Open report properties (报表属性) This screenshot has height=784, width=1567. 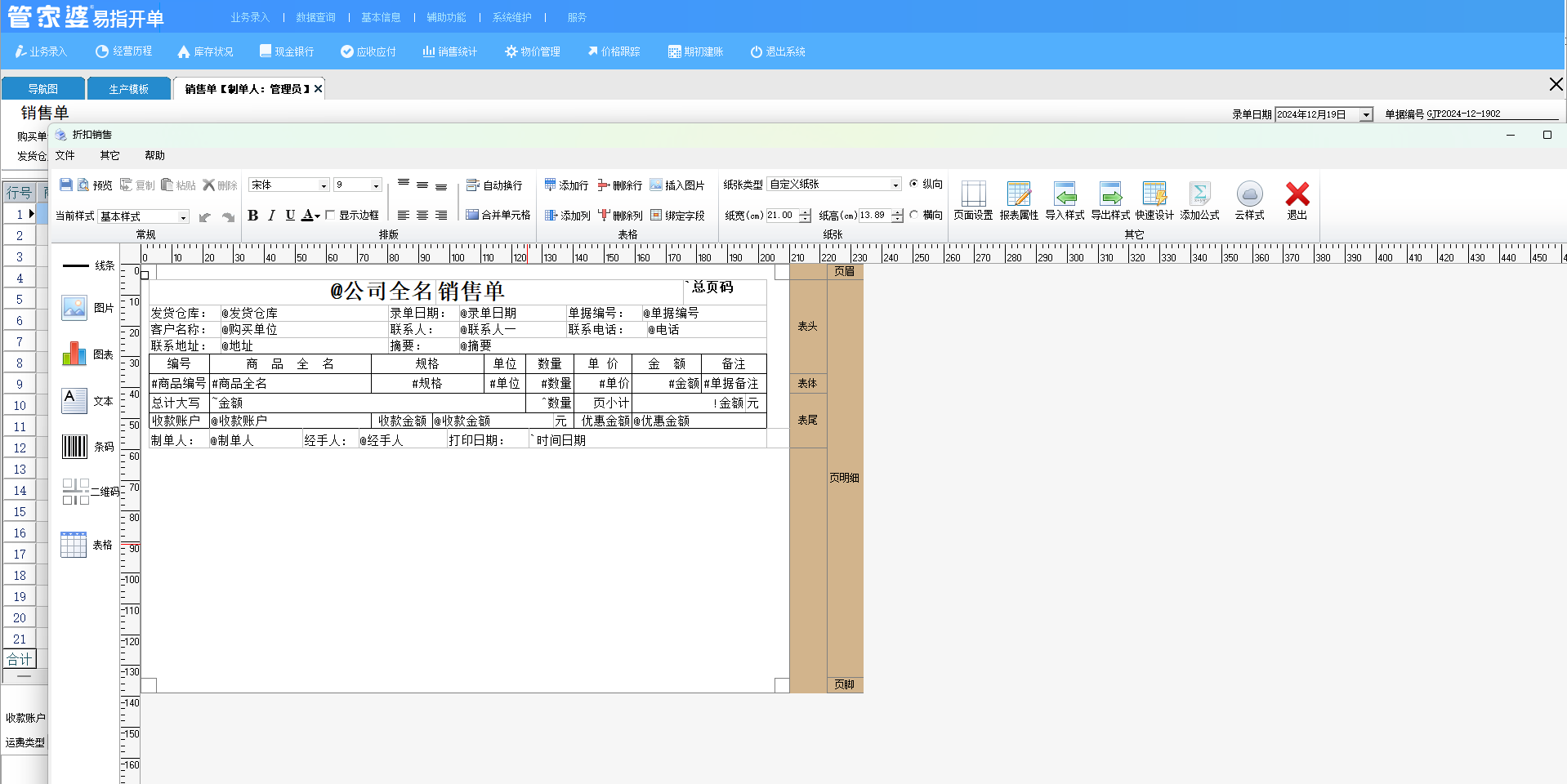click(1019, 201)
